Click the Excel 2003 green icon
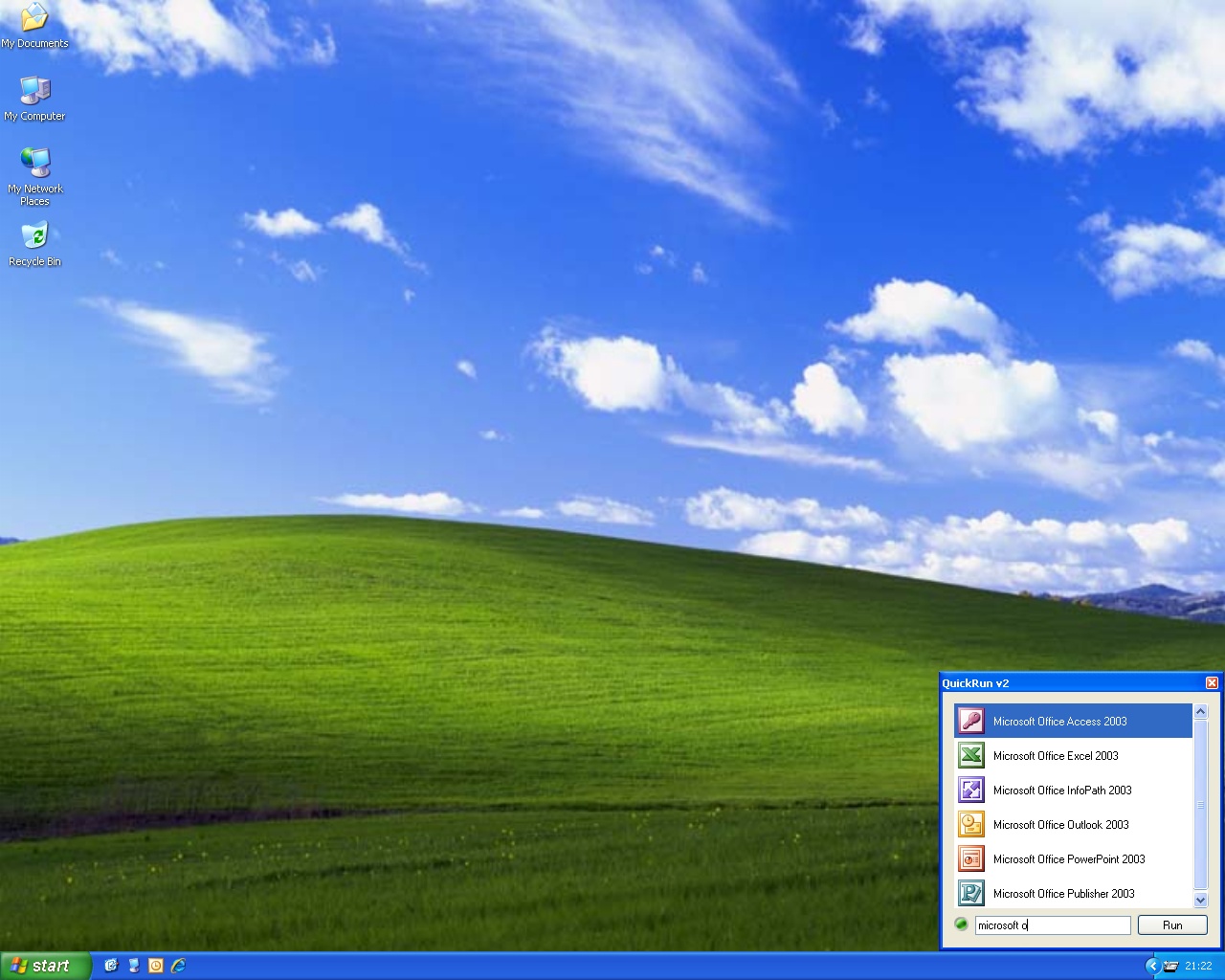The height and width of the screenshot is (980, 1225). click(x=970, y=755)
